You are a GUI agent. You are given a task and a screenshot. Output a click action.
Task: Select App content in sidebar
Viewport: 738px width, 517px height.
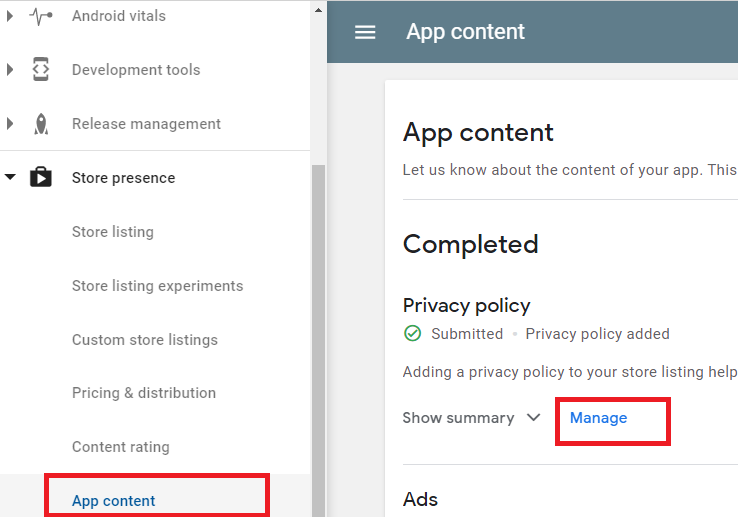(114, 501)
